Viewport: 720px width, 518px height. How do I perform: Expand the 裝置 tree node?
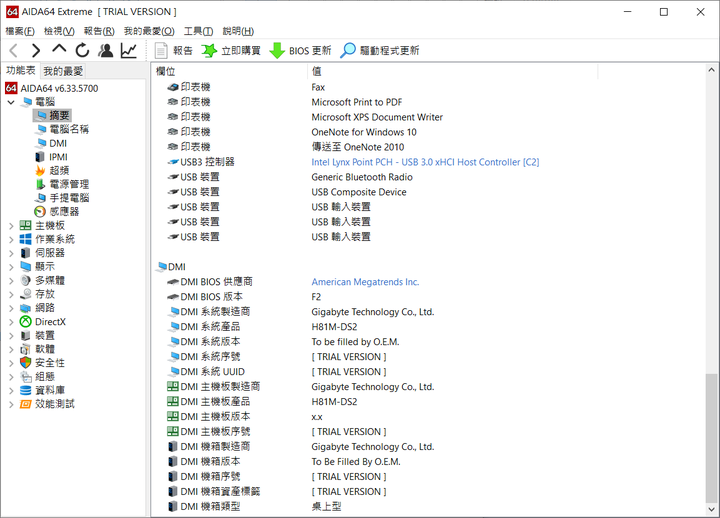11,336
